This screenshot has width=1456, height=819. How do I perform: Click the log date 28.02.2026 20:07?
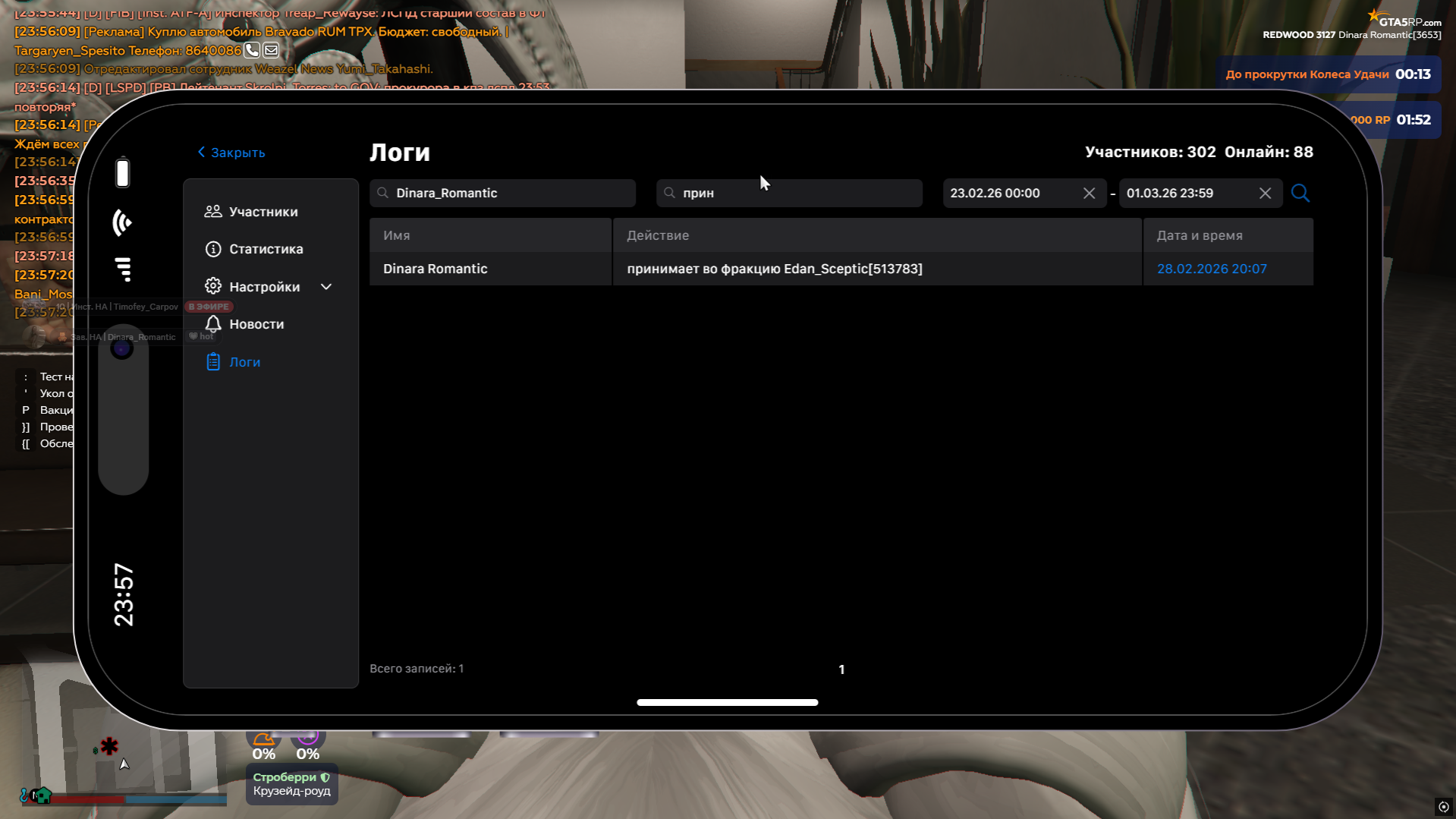coord(1211,269)
